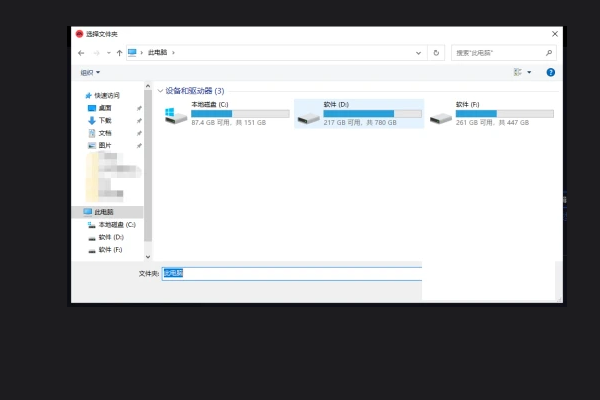Expand chevron after 此电脑 breadcrumb
Screen dimensions: 600x400
pyautogui.click(x=173, y=52)
